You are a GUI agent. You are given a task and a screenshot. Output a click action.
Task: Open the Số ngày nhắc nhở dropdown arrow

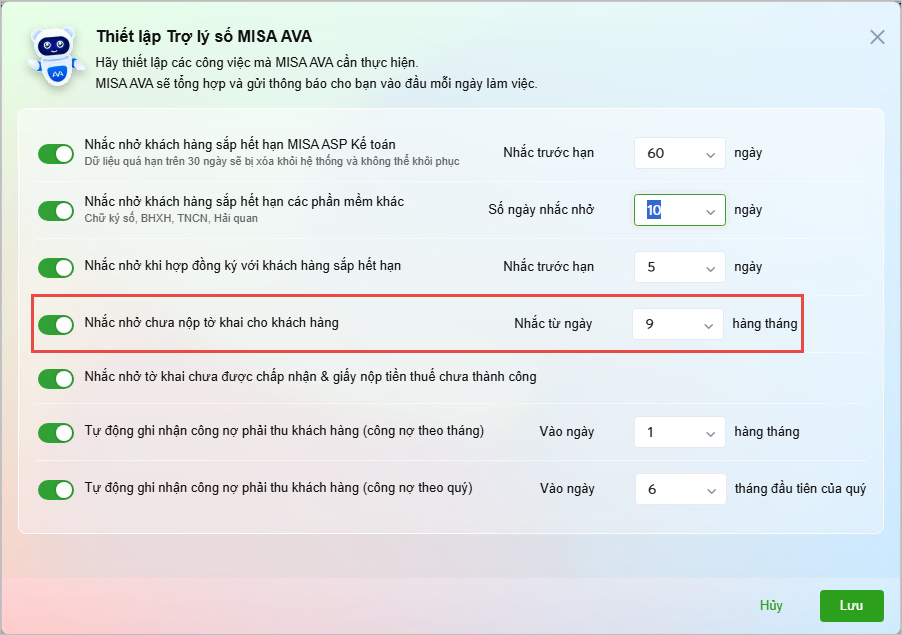coord(710,211)
